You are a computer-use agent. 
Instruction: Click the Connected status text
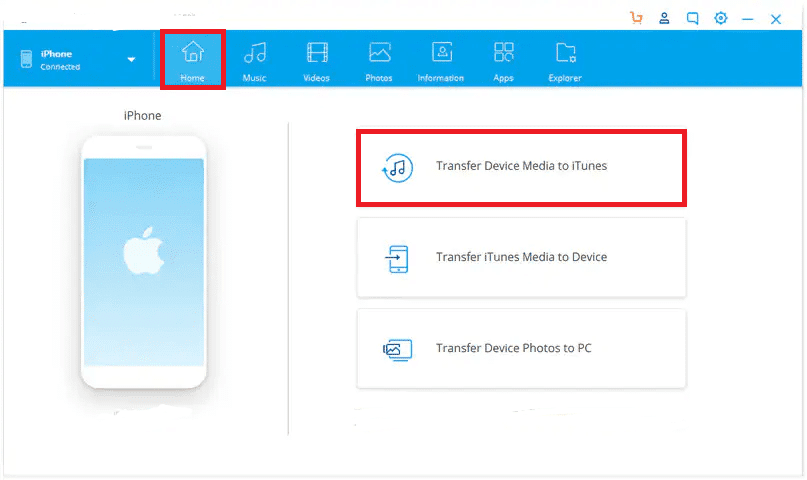click(x=60, y=67)
